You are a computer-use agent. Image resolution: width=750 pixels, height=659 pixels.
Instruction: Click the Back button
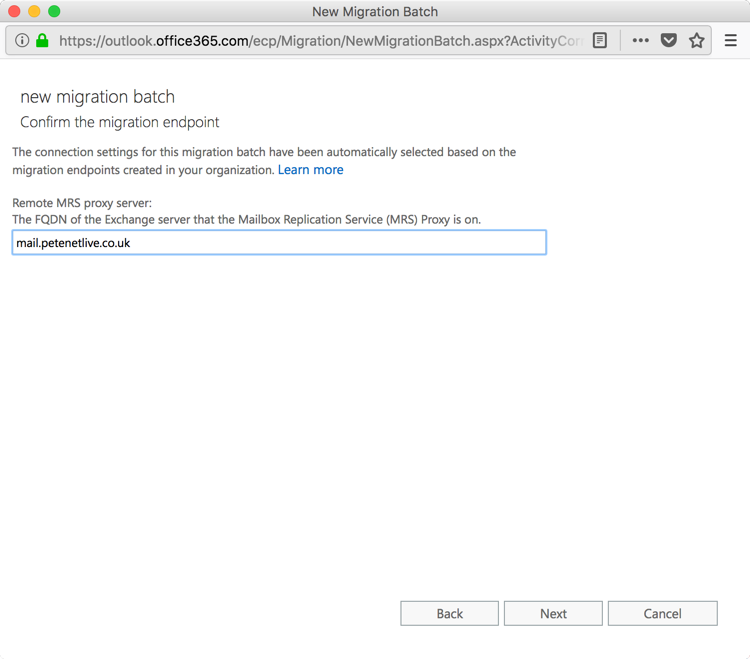pyautogui.click(x=450, y=614)
